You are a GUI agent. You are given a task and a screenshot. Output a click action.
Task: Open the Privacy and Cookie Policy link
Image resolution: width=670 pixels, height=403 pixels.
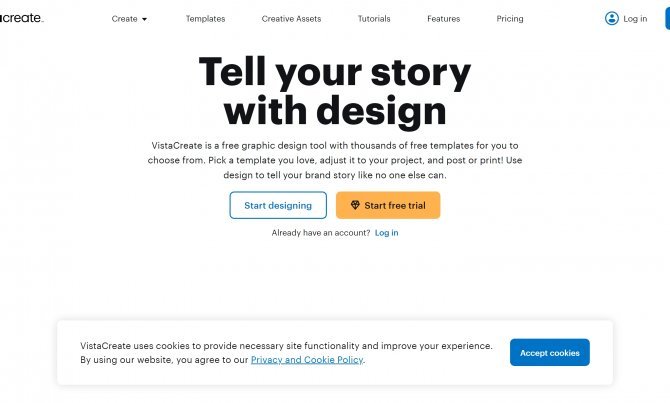(307, 360)
